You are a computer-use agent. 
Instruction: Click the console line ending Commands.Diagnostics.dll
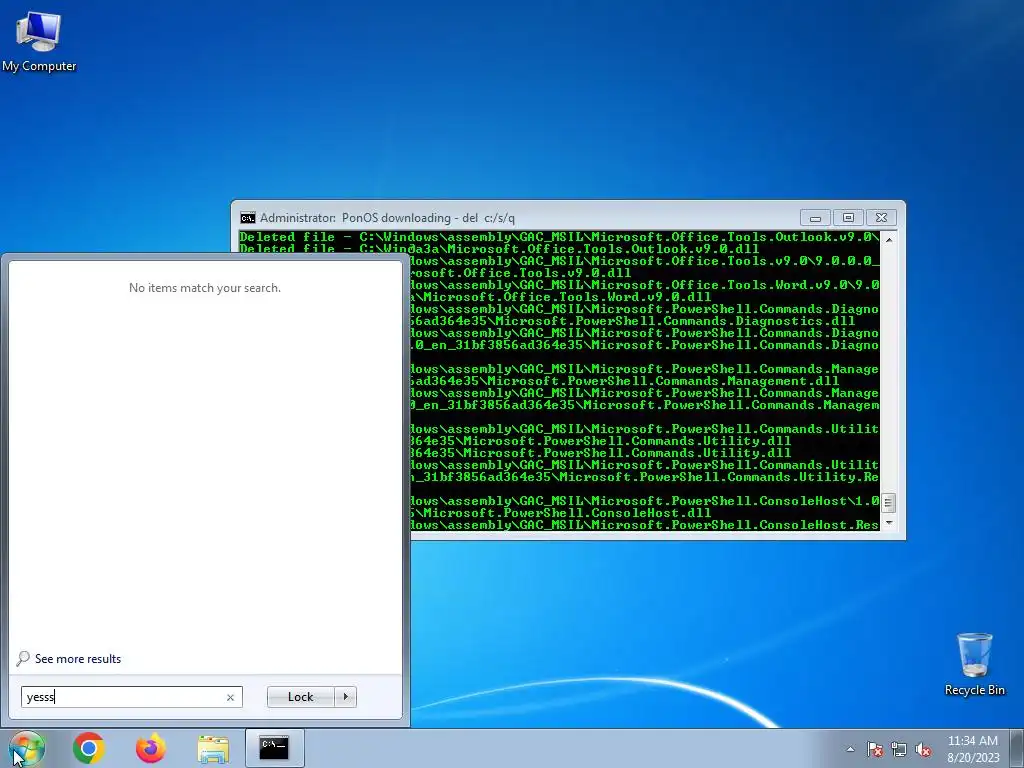coord(632,321)
